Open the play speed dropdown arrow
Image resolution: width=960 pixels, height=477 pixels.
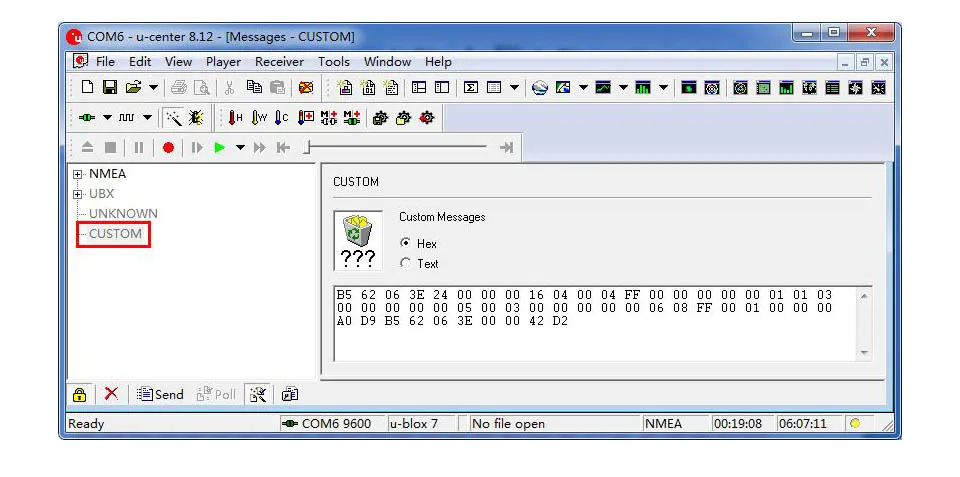click(x=240, y=148)
